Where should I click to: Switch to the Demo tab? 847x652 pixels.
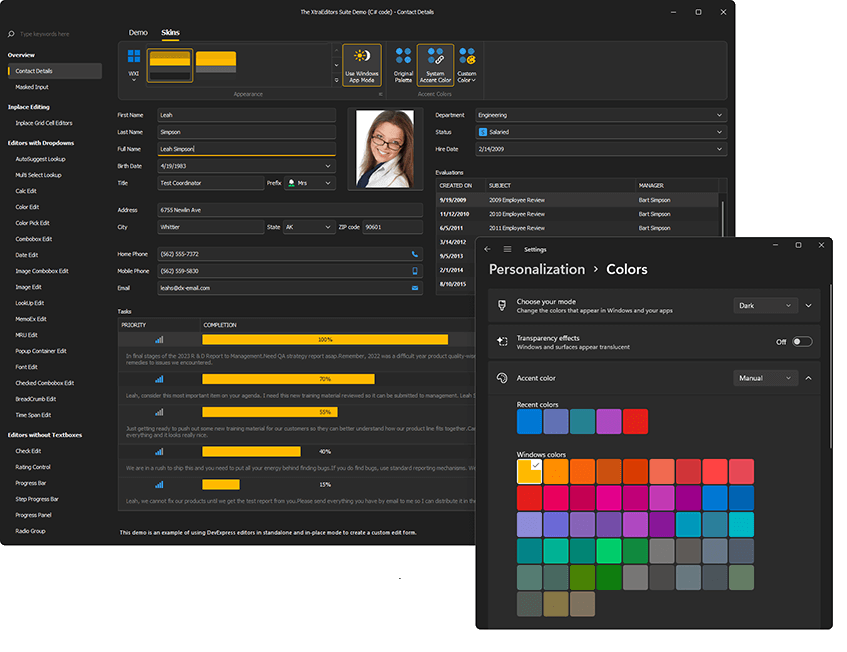click(137, 32)
